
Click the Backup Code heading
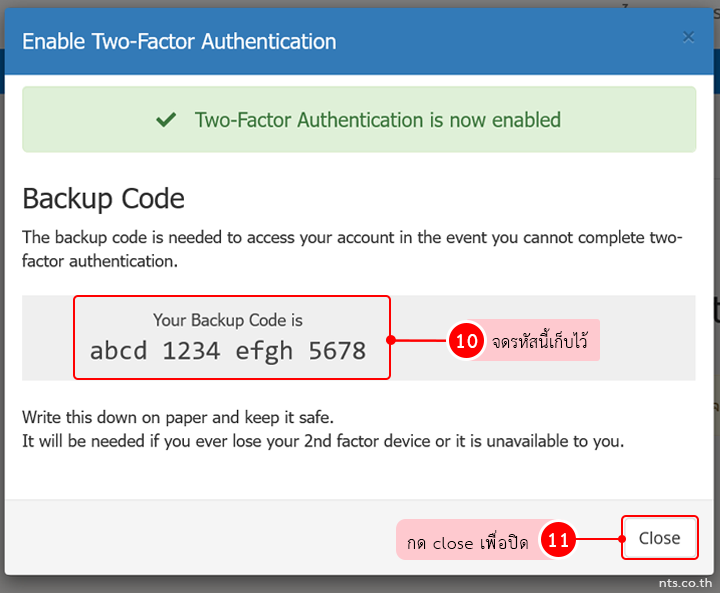(x=103, y=199)
